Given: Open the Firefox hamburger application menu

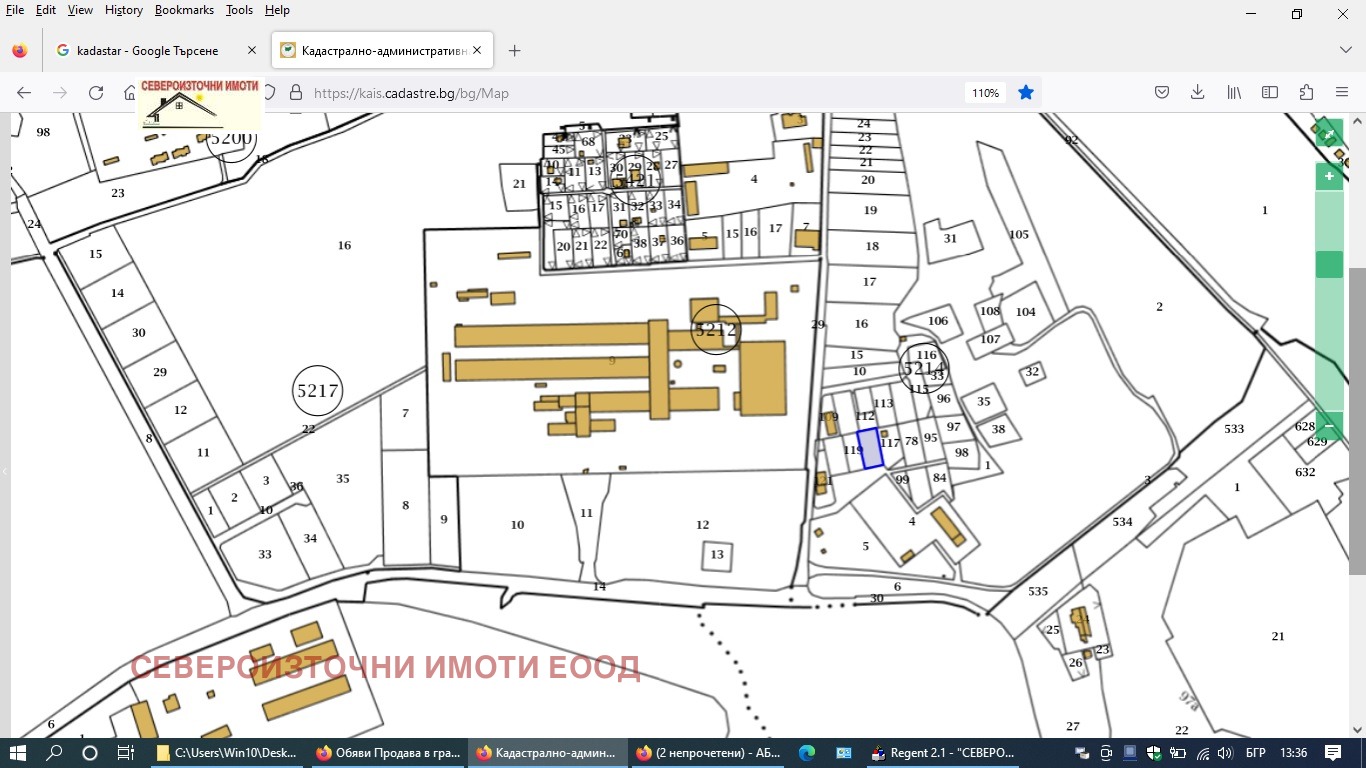Looking at the screenshot, I should [1342, 93].
